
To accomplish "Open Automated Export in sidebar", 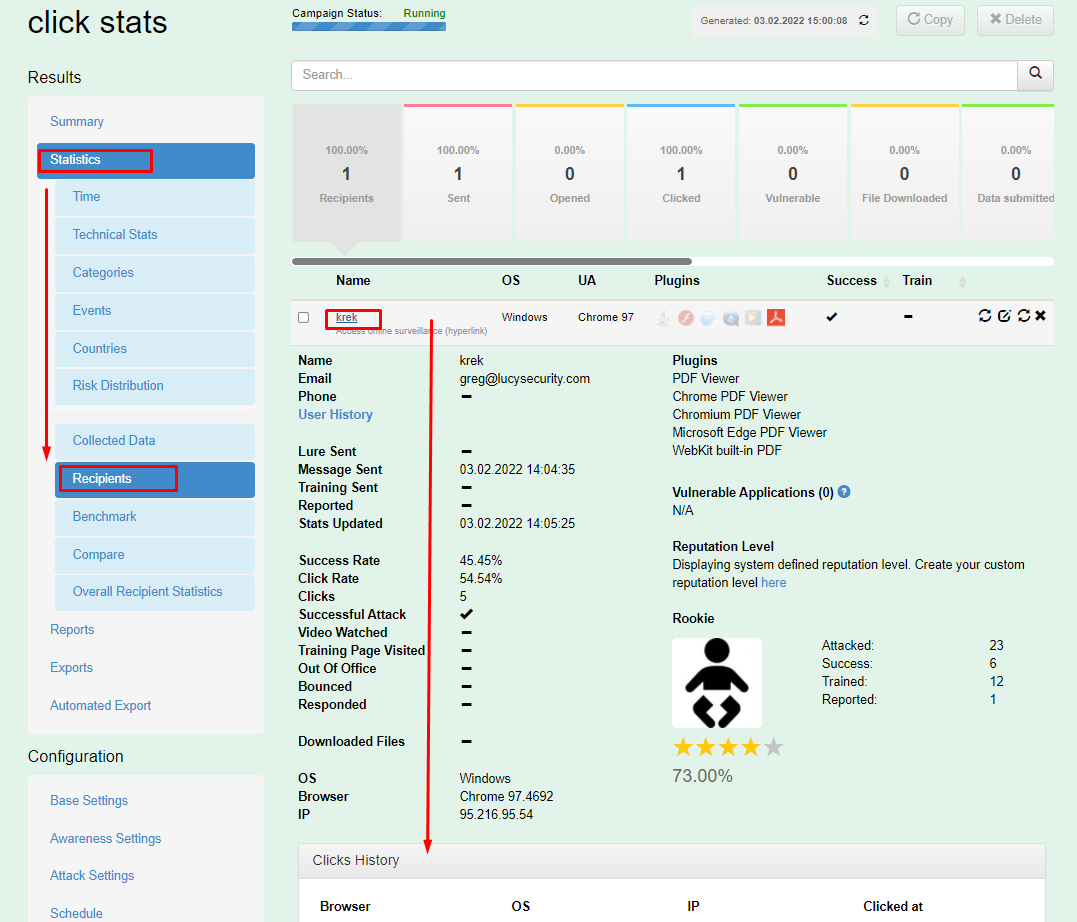I will (100, 706).
